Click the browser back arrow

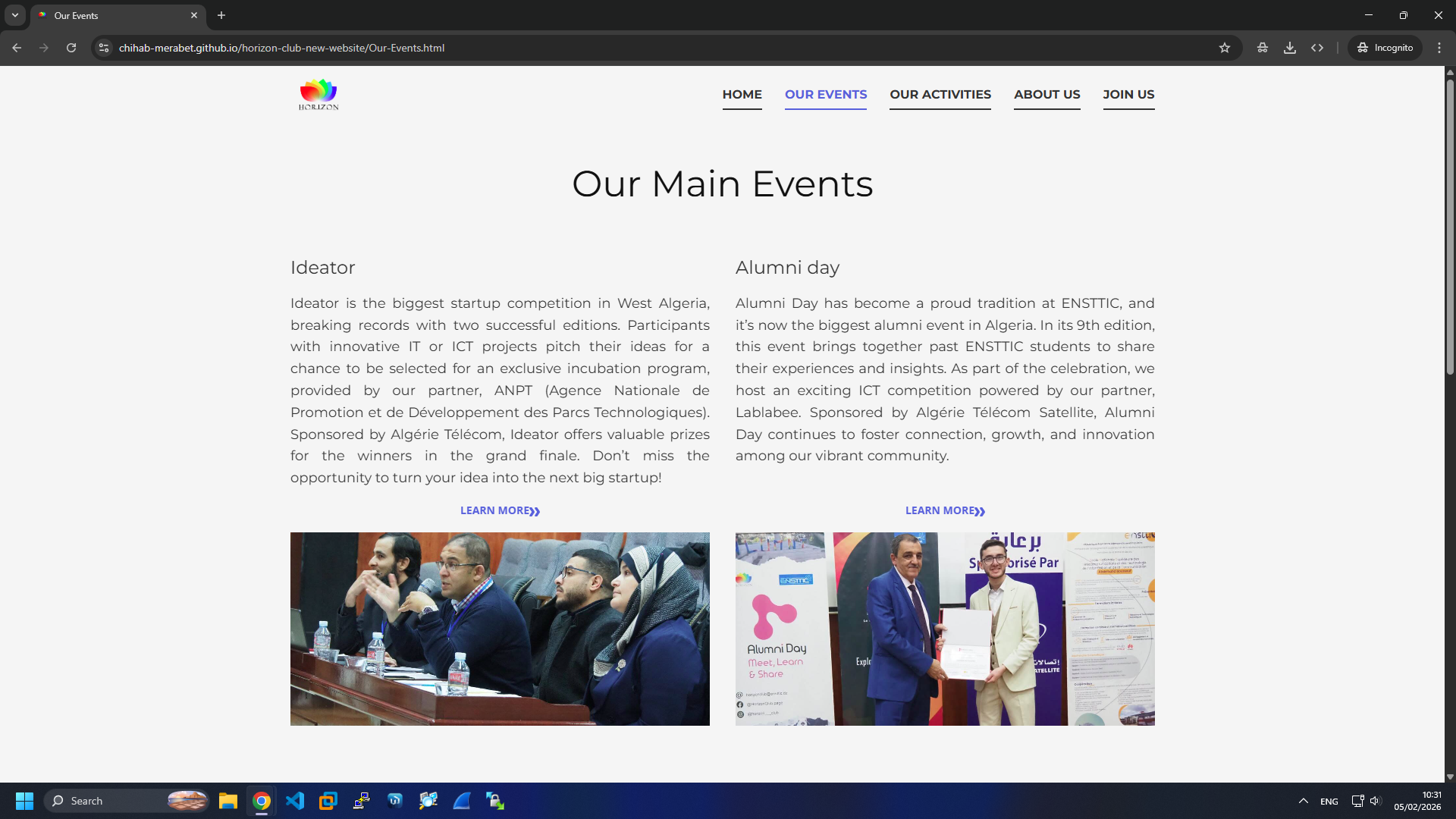point(17,48)
